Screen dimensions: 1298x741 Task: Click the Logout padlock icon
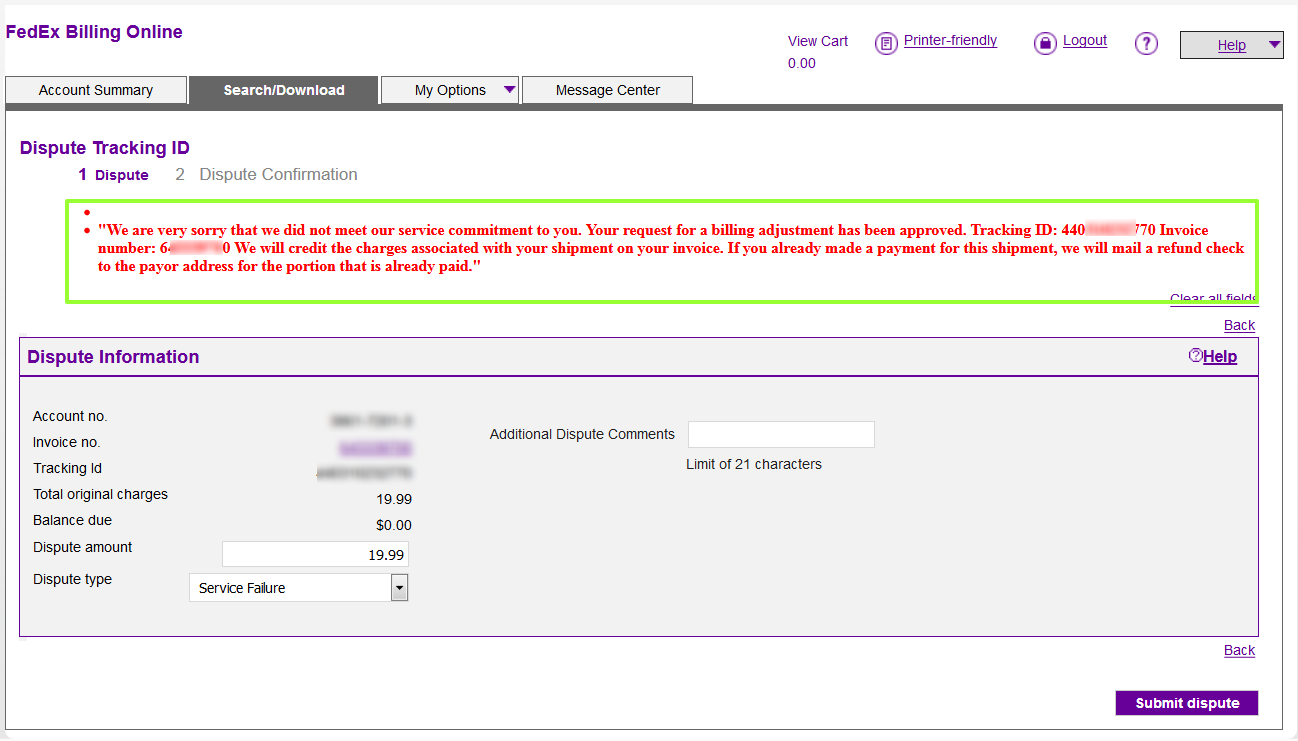1045,43
